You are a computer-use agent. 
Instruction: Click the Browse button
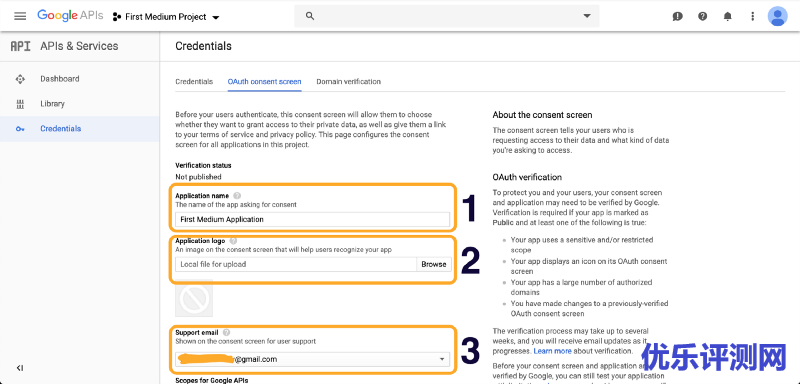(x=434, y=264)
